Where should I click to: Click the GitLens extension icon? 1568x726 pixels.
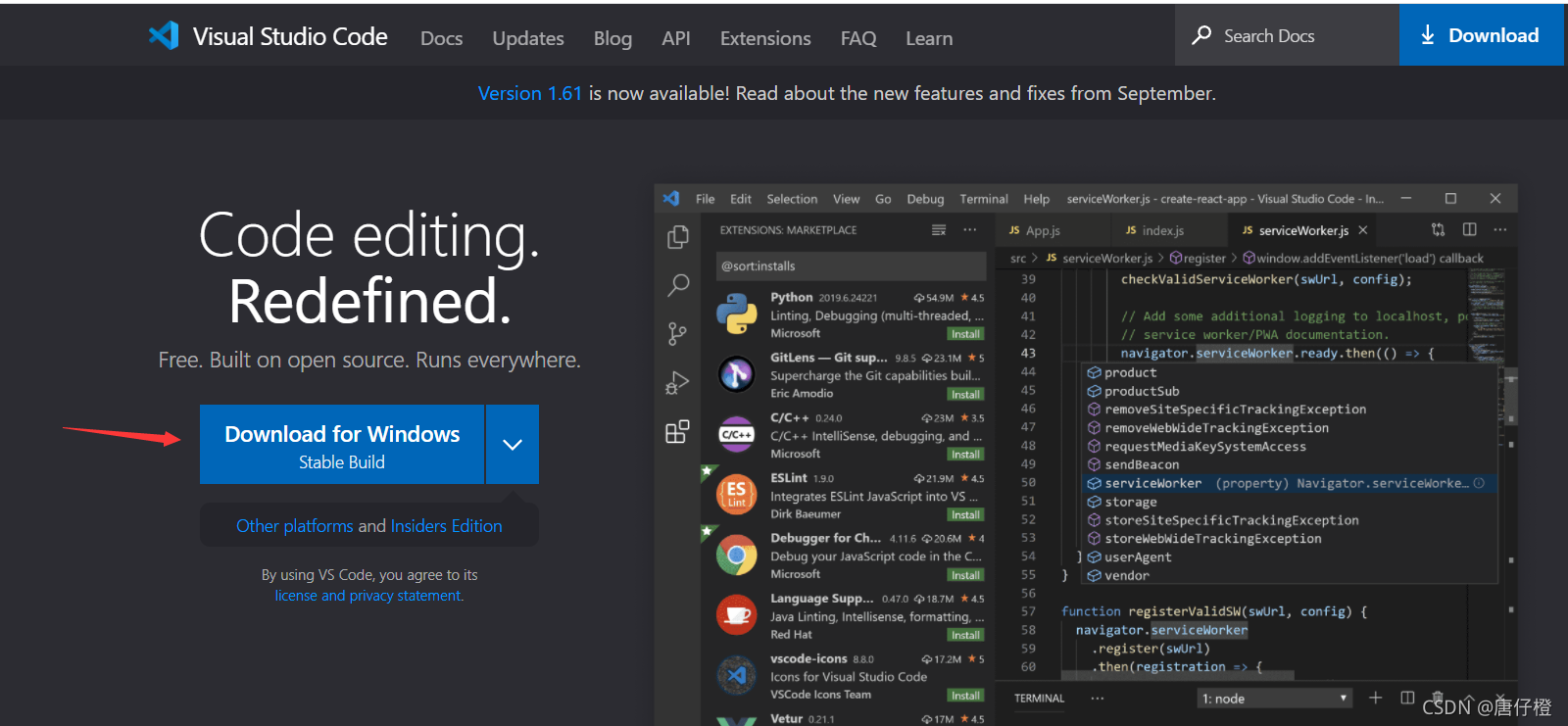[x=736, y=373]
